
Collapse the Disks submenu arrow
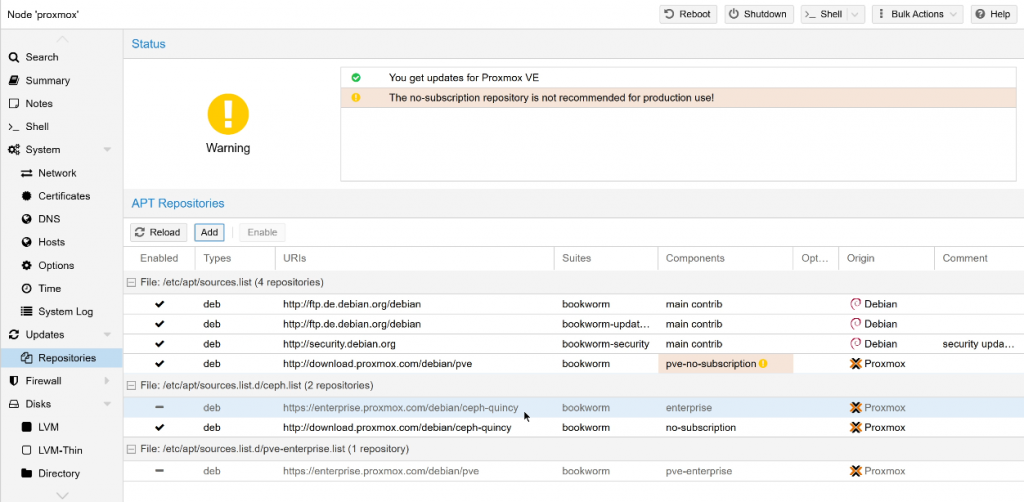click(x=107, y=404)
